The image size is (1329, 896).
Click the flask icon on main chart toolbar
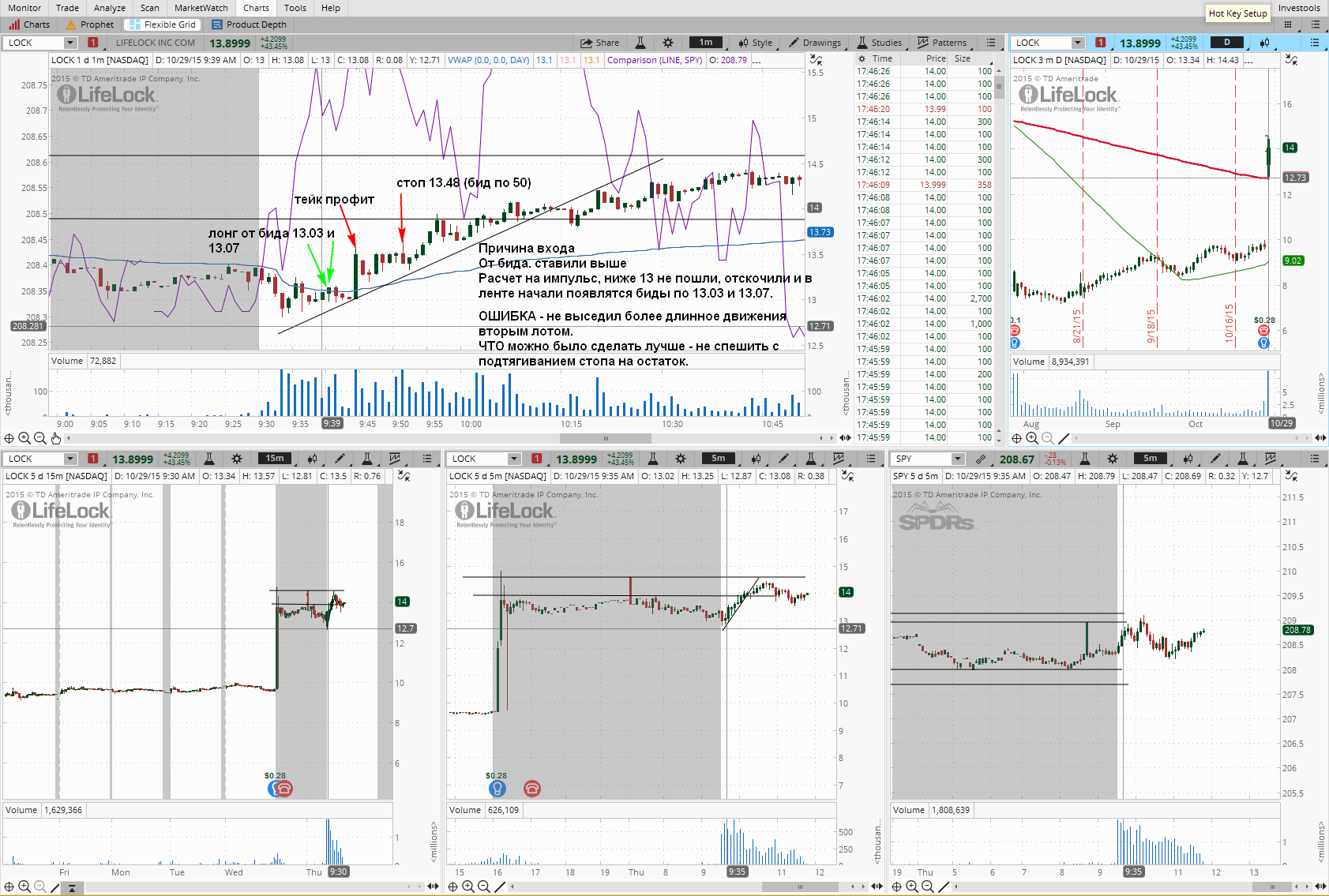pyautogui.click(x=640, y=43)
